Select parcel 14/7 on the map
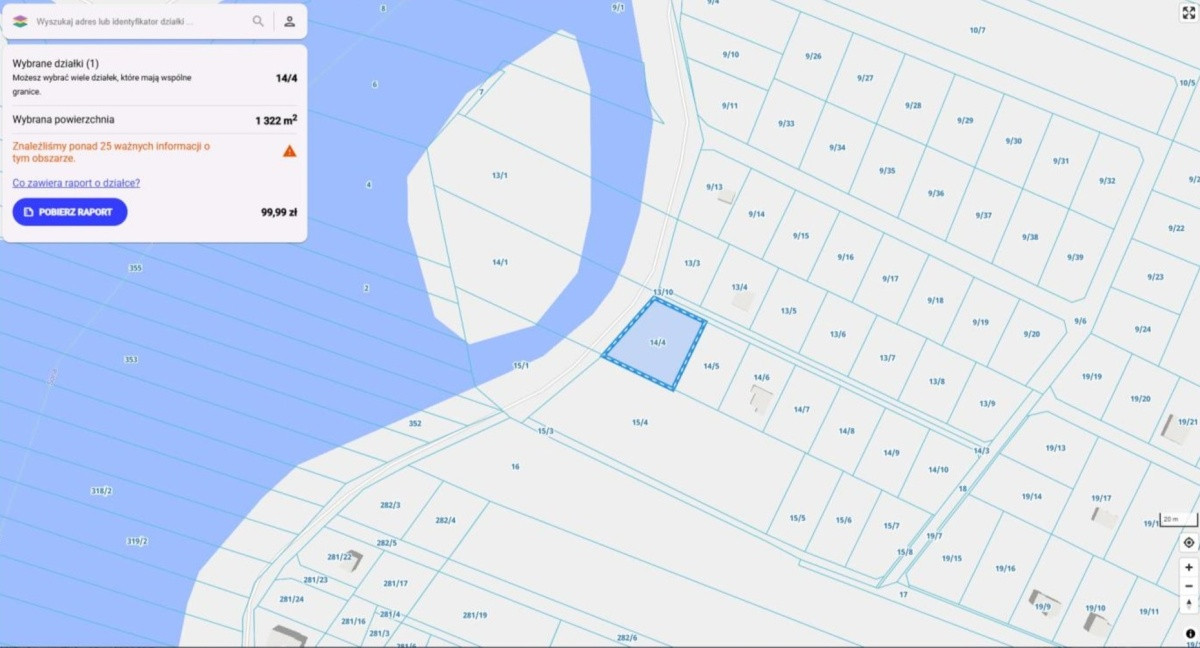1200x648 pixels. pyautogui.click(x=801, y=410)
